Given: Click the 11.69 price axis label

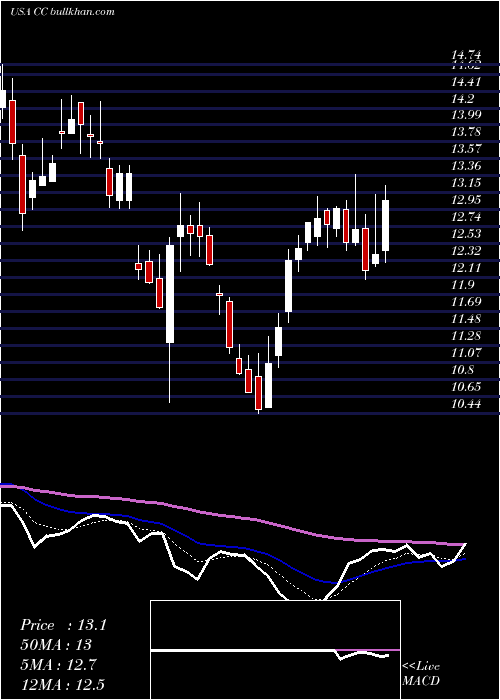Looking at the screenshot, I should point(467,302).
